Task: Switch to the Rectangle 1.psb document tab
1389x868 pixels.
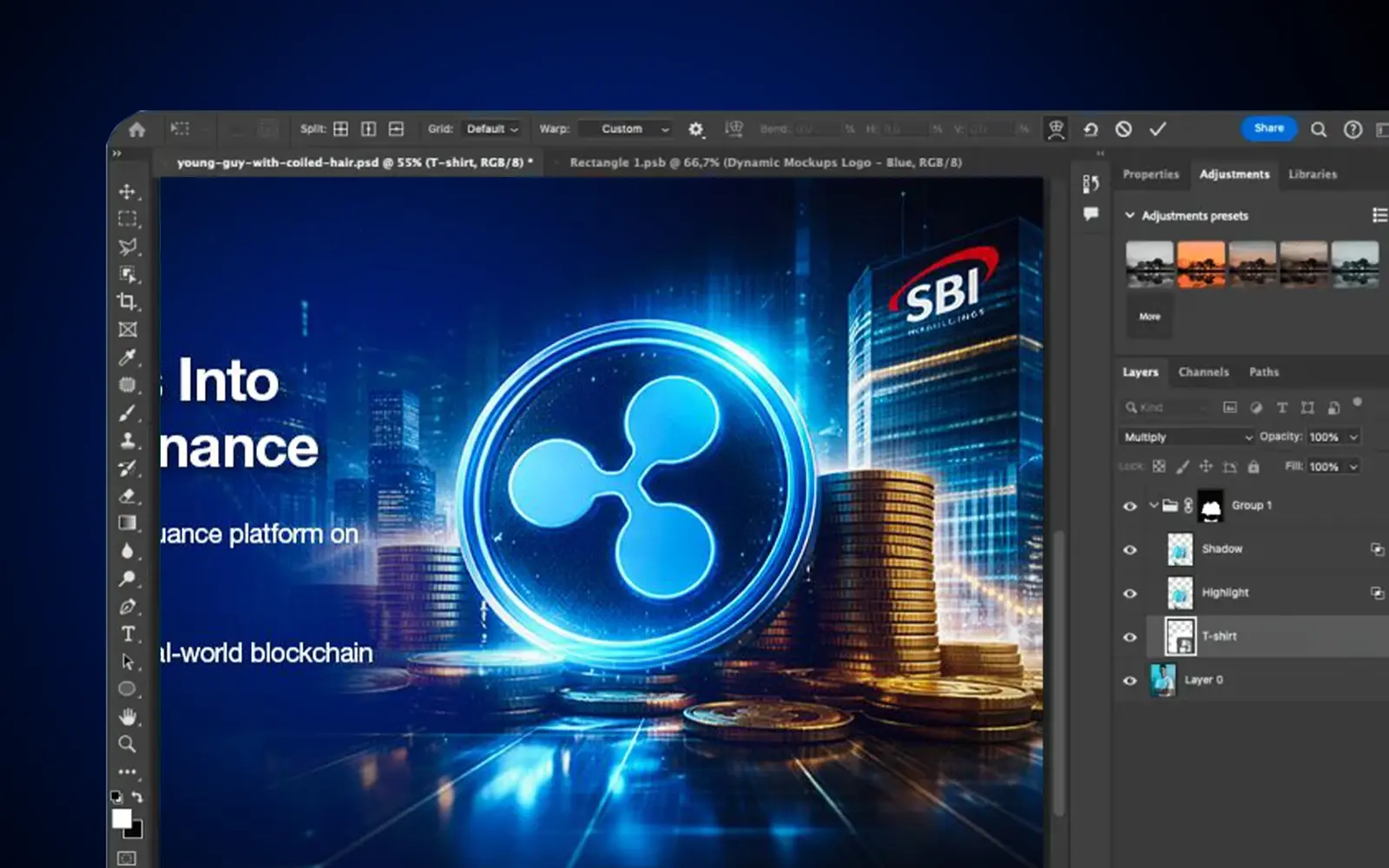Action: click(765, 162)
